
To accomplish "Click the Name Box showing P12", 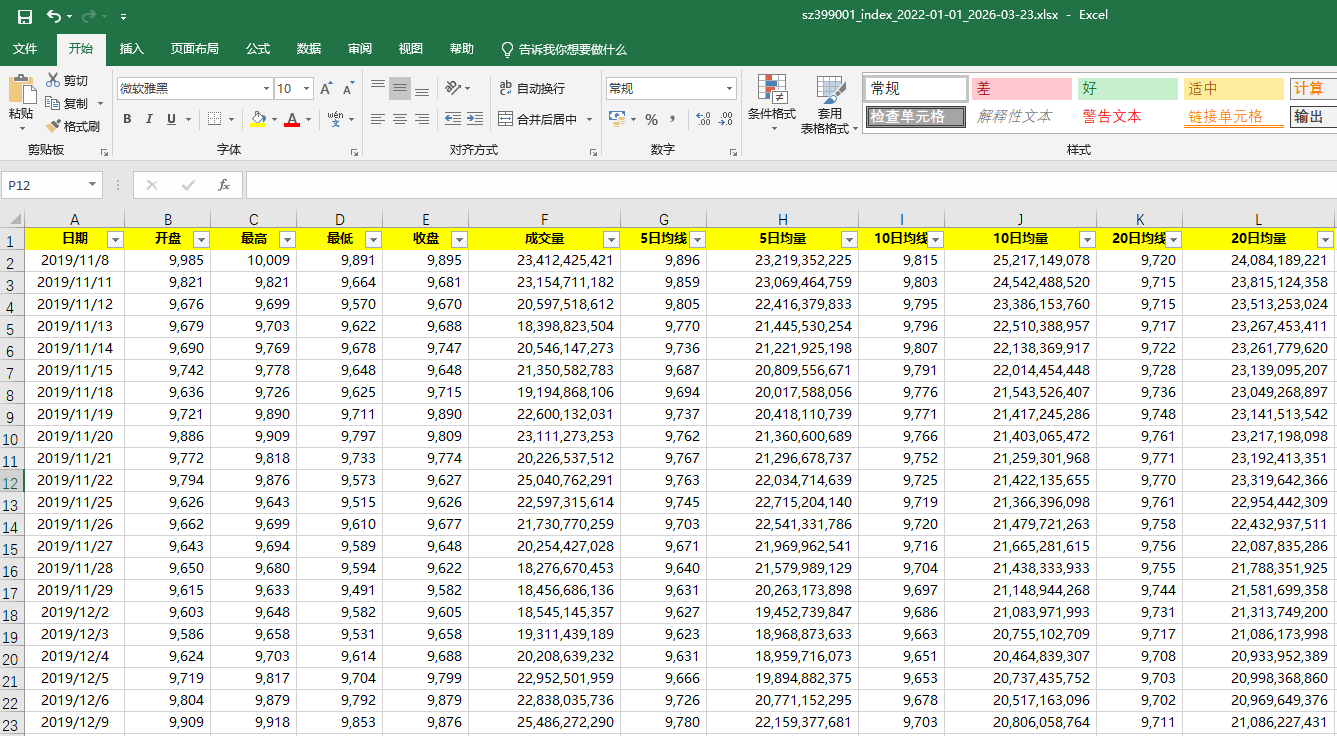I will tap(45, 185).
